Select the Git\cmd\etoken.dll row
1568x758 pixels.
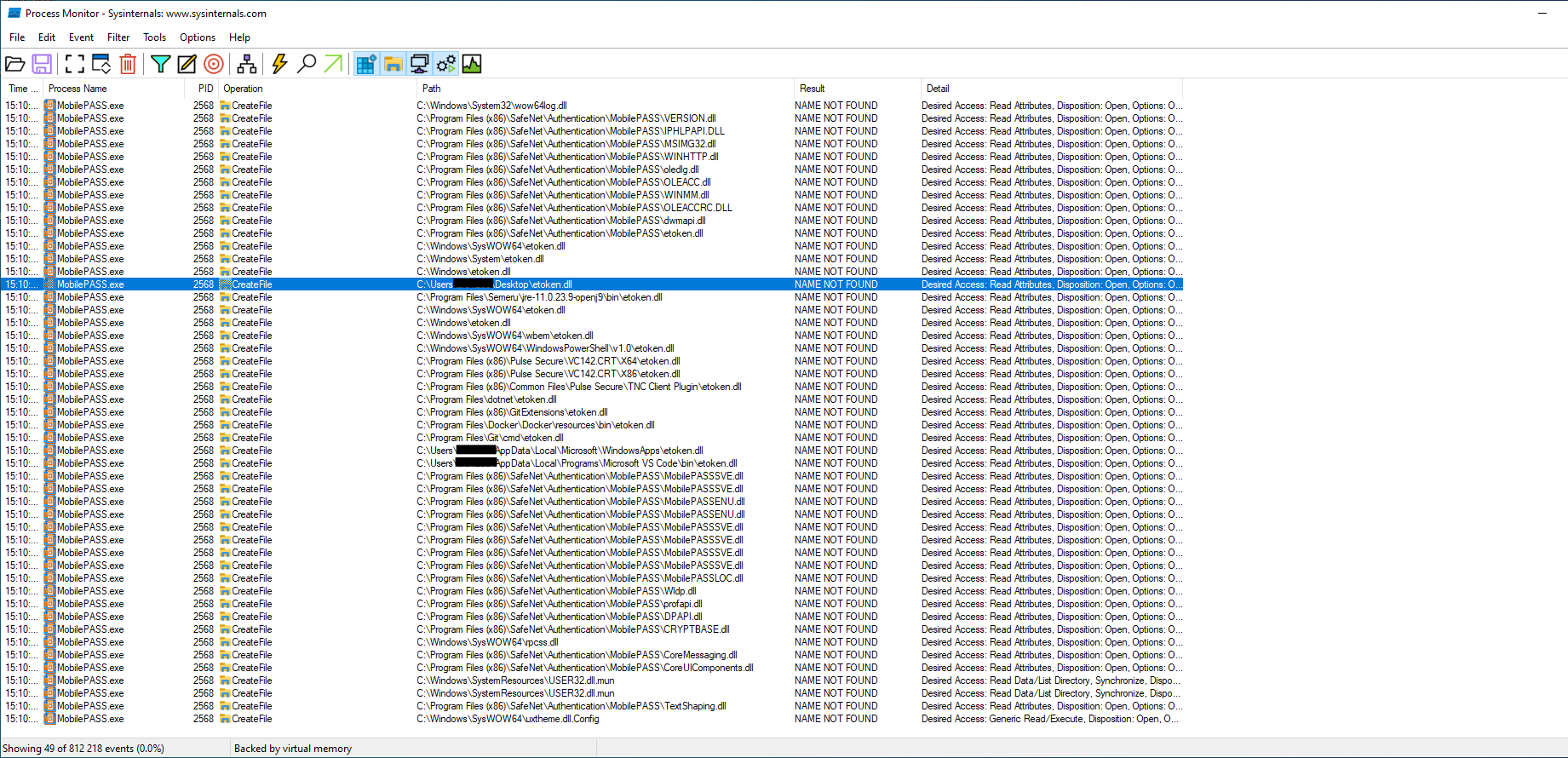(x=593, y=438)
